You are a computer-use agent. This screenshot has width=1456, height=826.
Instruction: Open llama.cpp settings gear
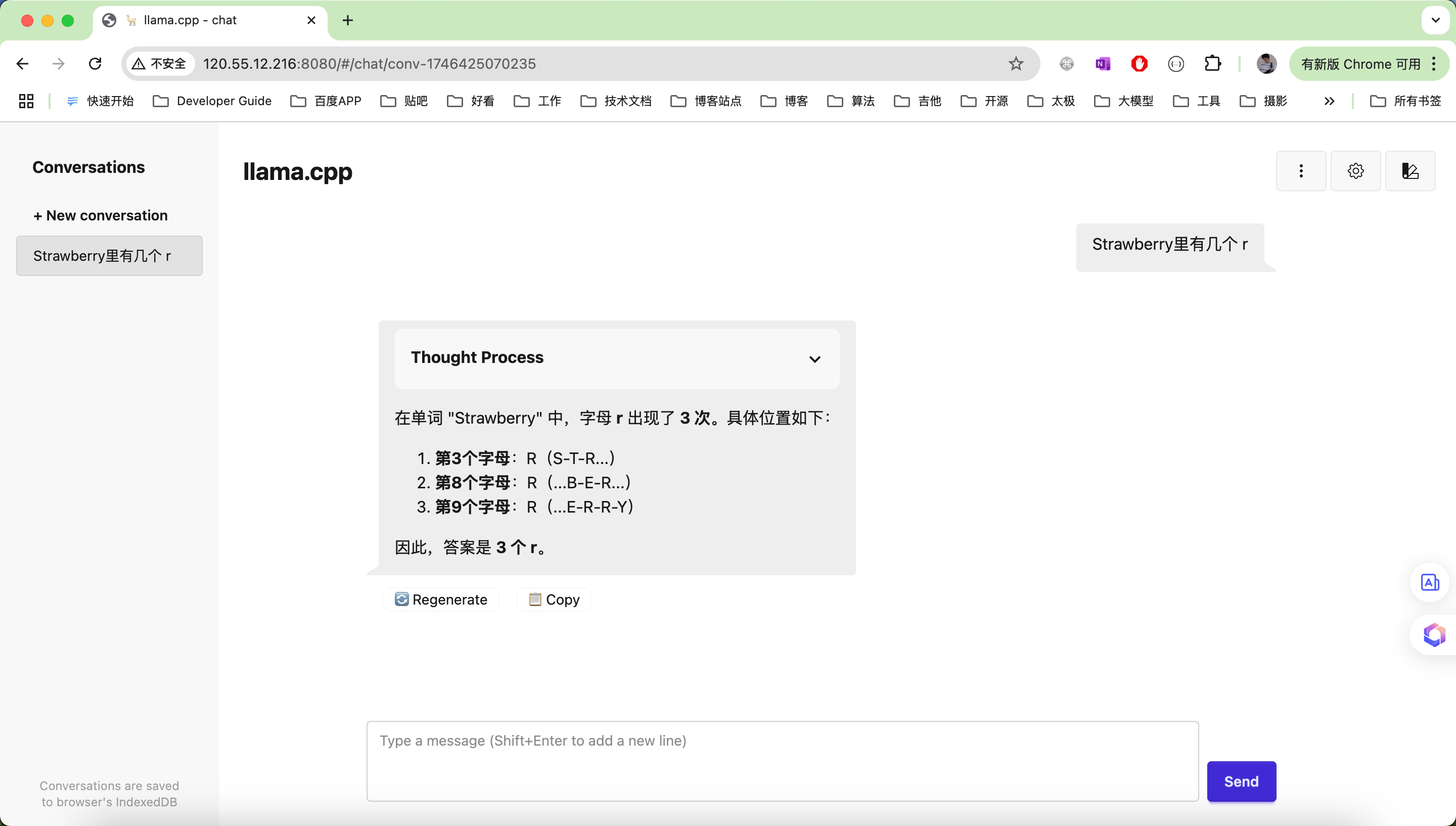click(x=1355, y=171)
